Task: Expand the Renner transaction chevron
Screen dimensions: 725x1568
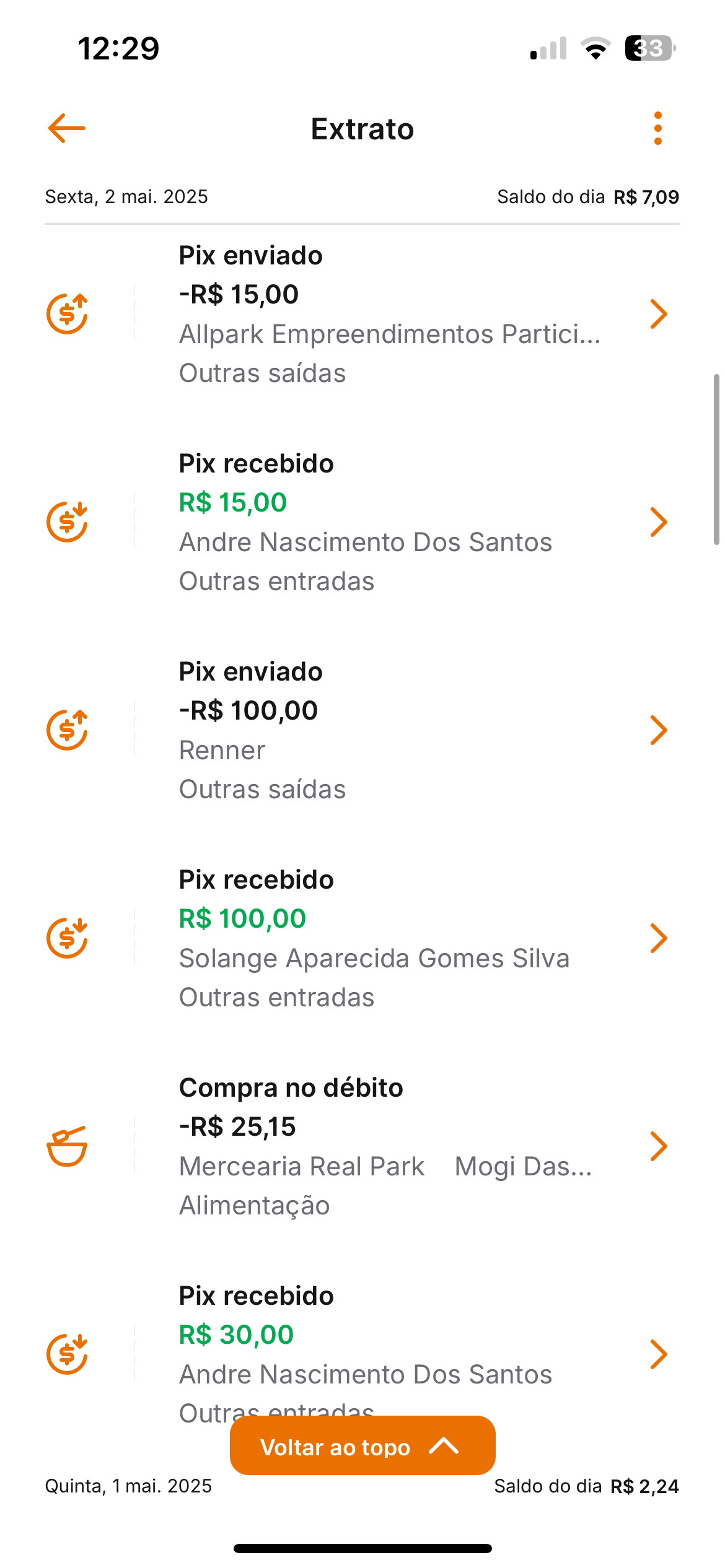Action: [x=658, y=730]
